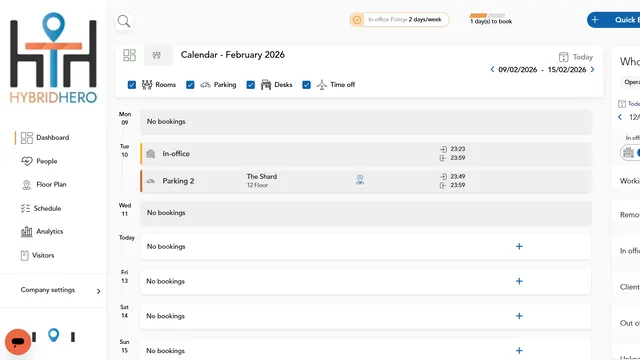Toggle the Parking filter checkbox
Image resolution: width=640 pixels, height=360 pixels.
190,85
